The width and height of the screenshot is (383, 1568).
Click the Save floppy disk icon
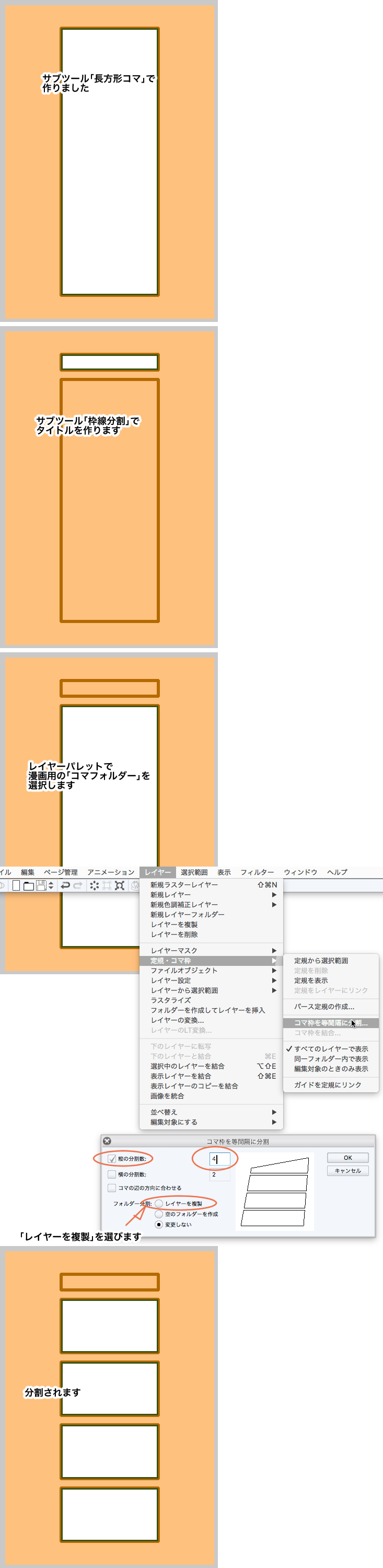(x=41, y=885)
